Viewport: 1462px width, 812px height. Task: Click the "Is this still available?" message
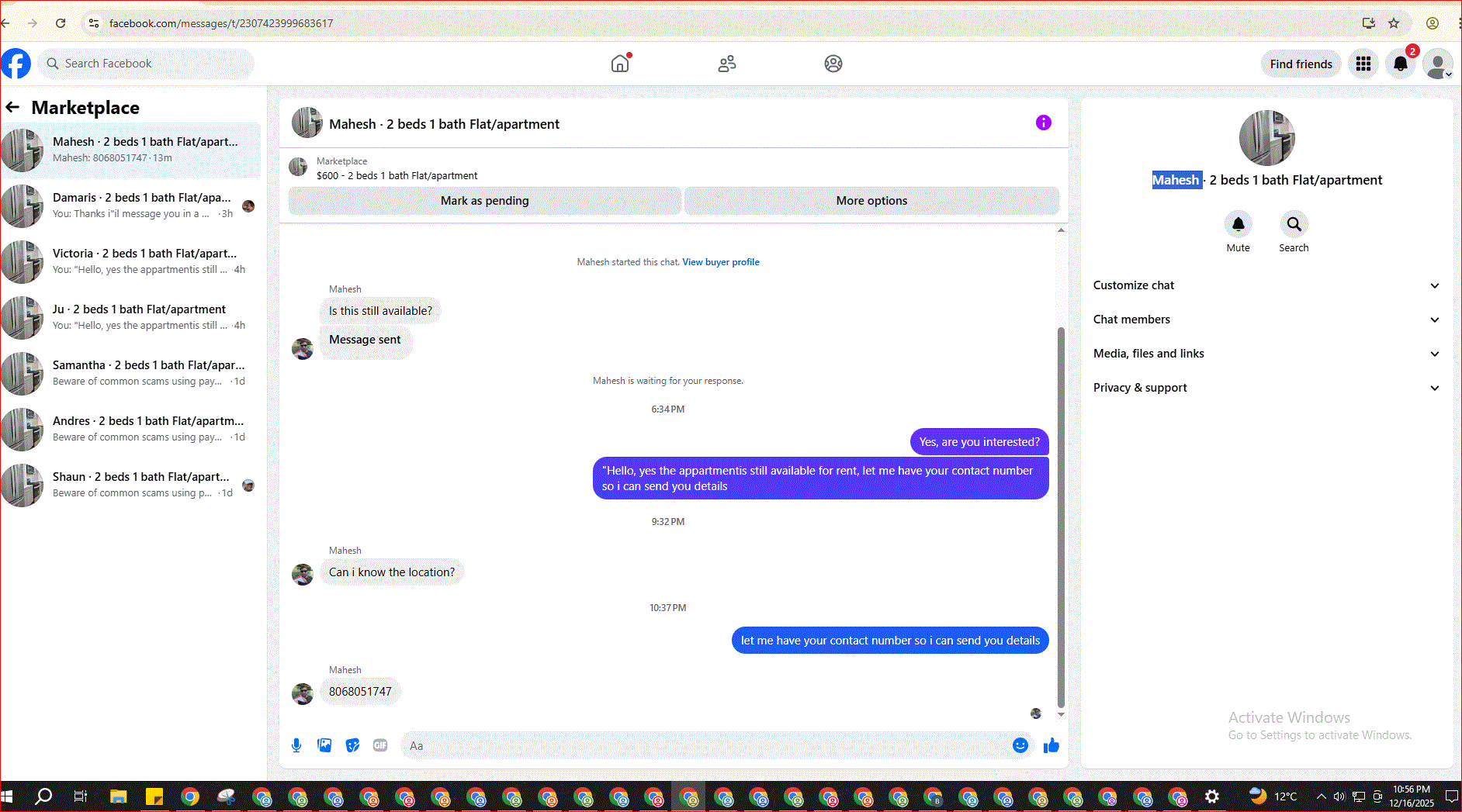tap(380, 311)
